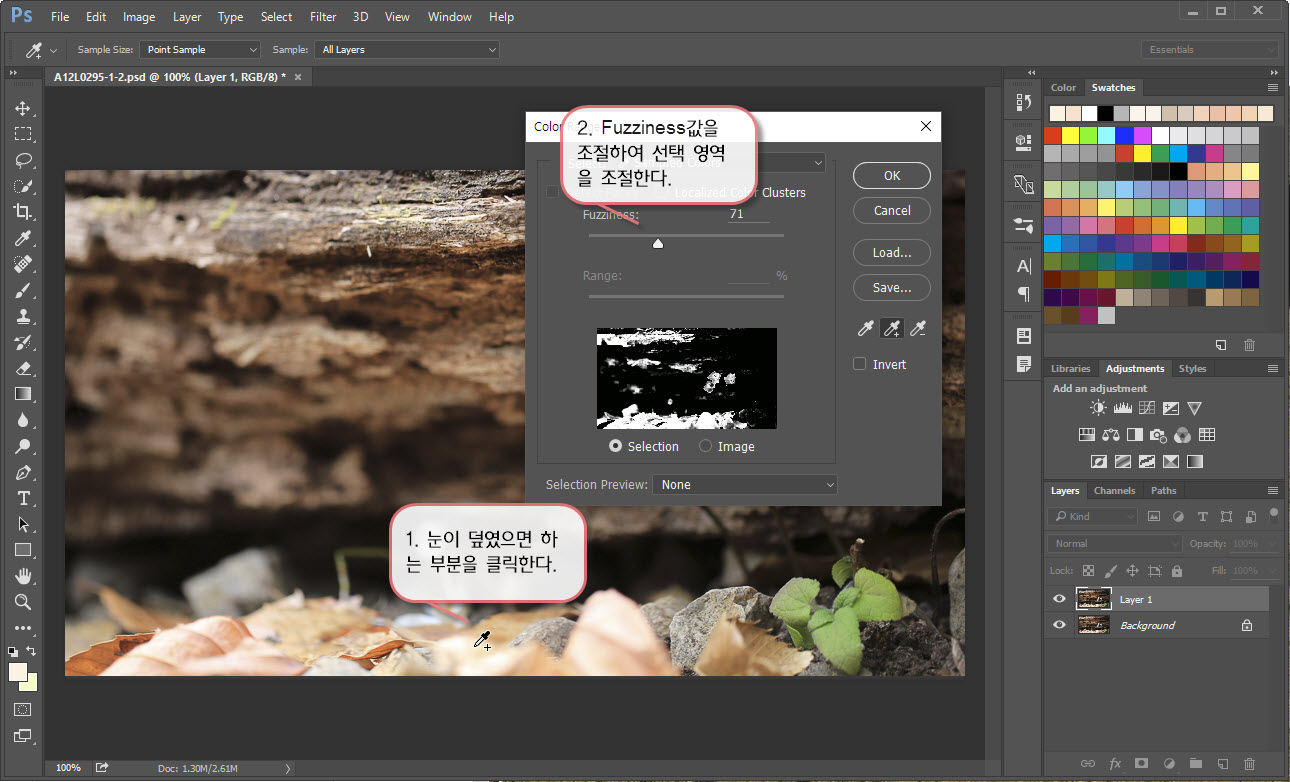Open the Selection Preview dropdown
The image size is (1290, 782).
click(745, 484)
